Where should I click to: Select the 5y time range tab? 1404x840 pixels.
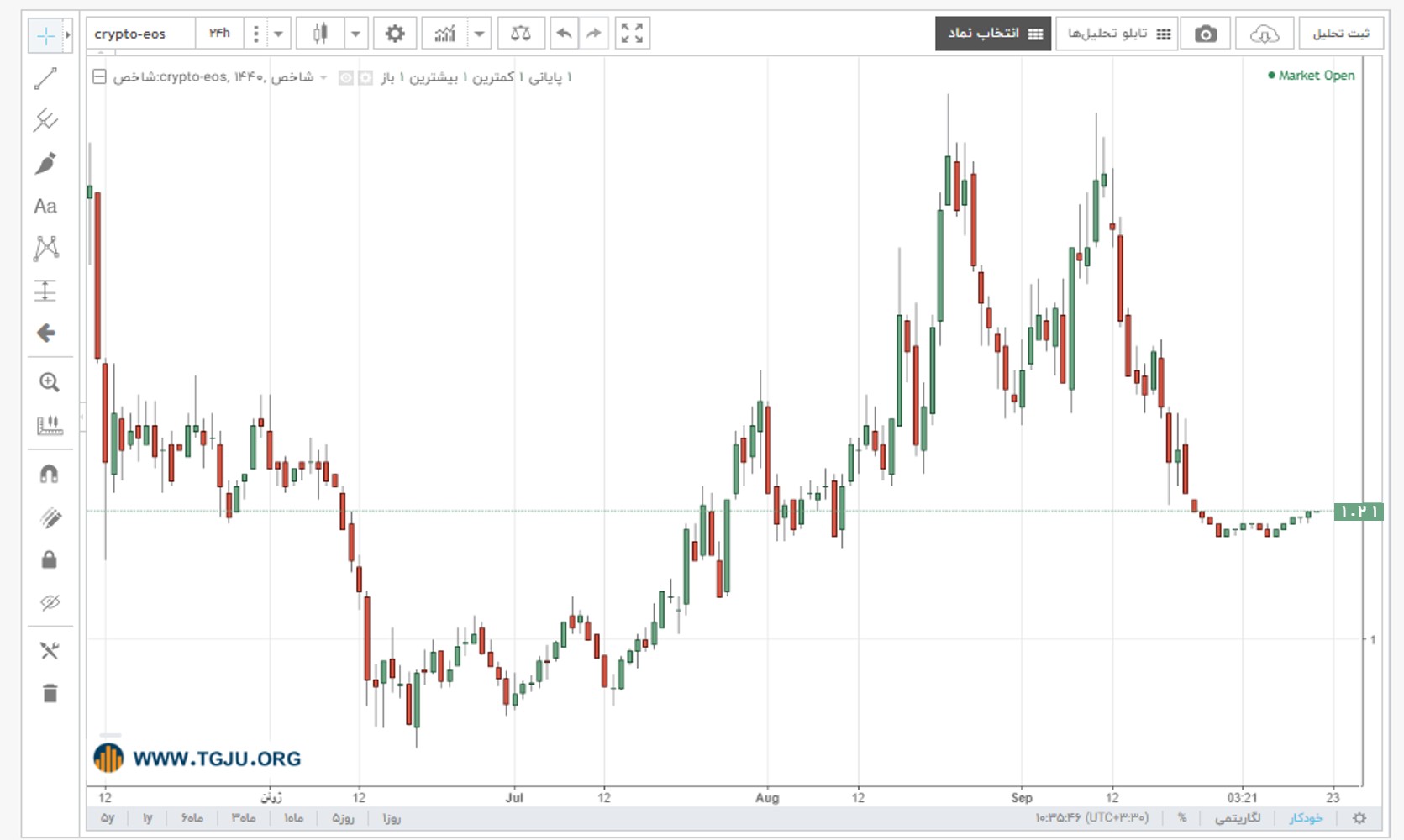point(108,818)
